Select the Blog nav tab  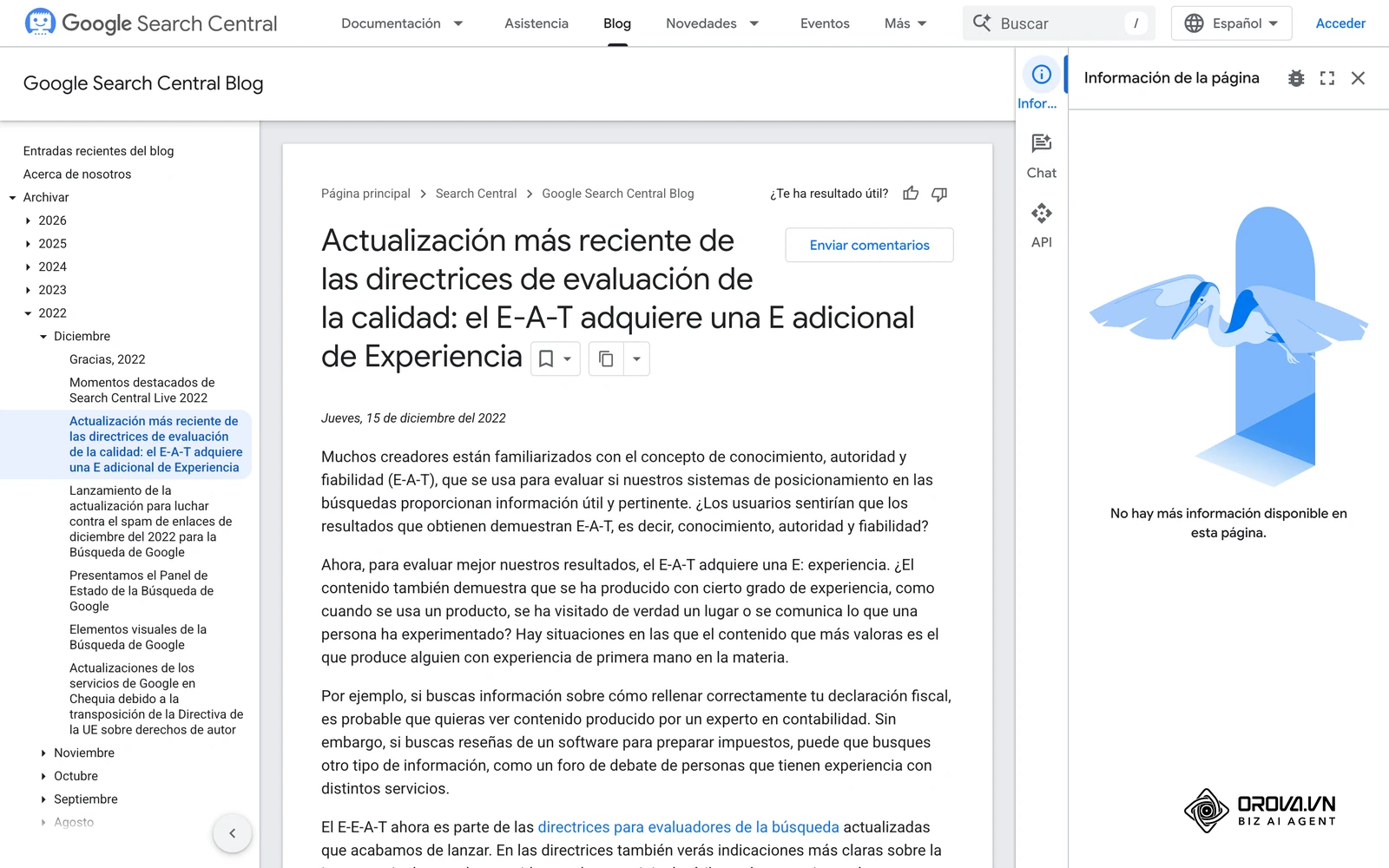click(x=617, y=23)
